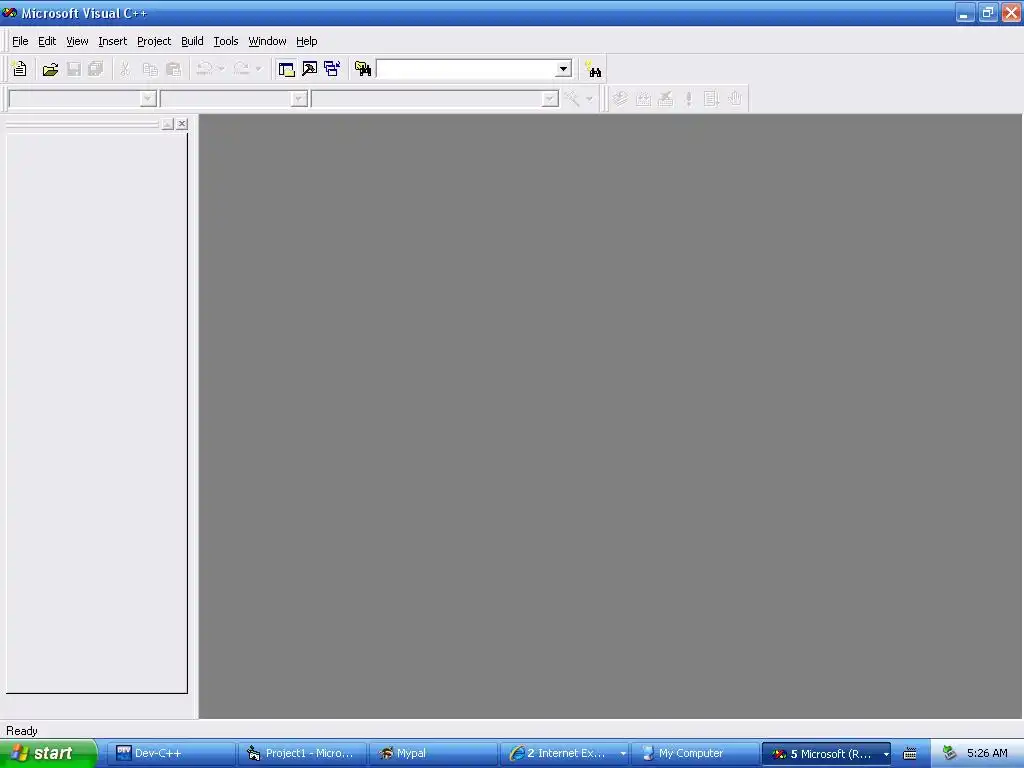Click the Windows Start button
1024x768 pixels.
point(48,753)
